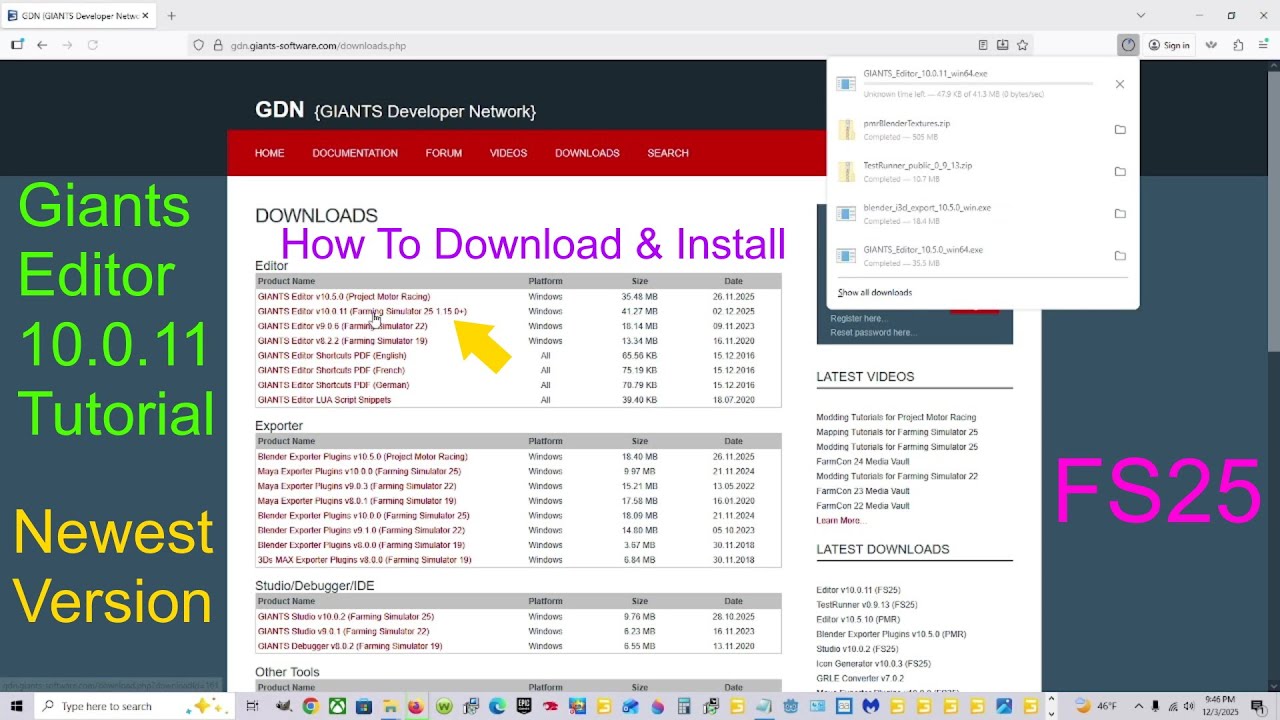Open the list all tabs dropdown

click(1140, 16)
